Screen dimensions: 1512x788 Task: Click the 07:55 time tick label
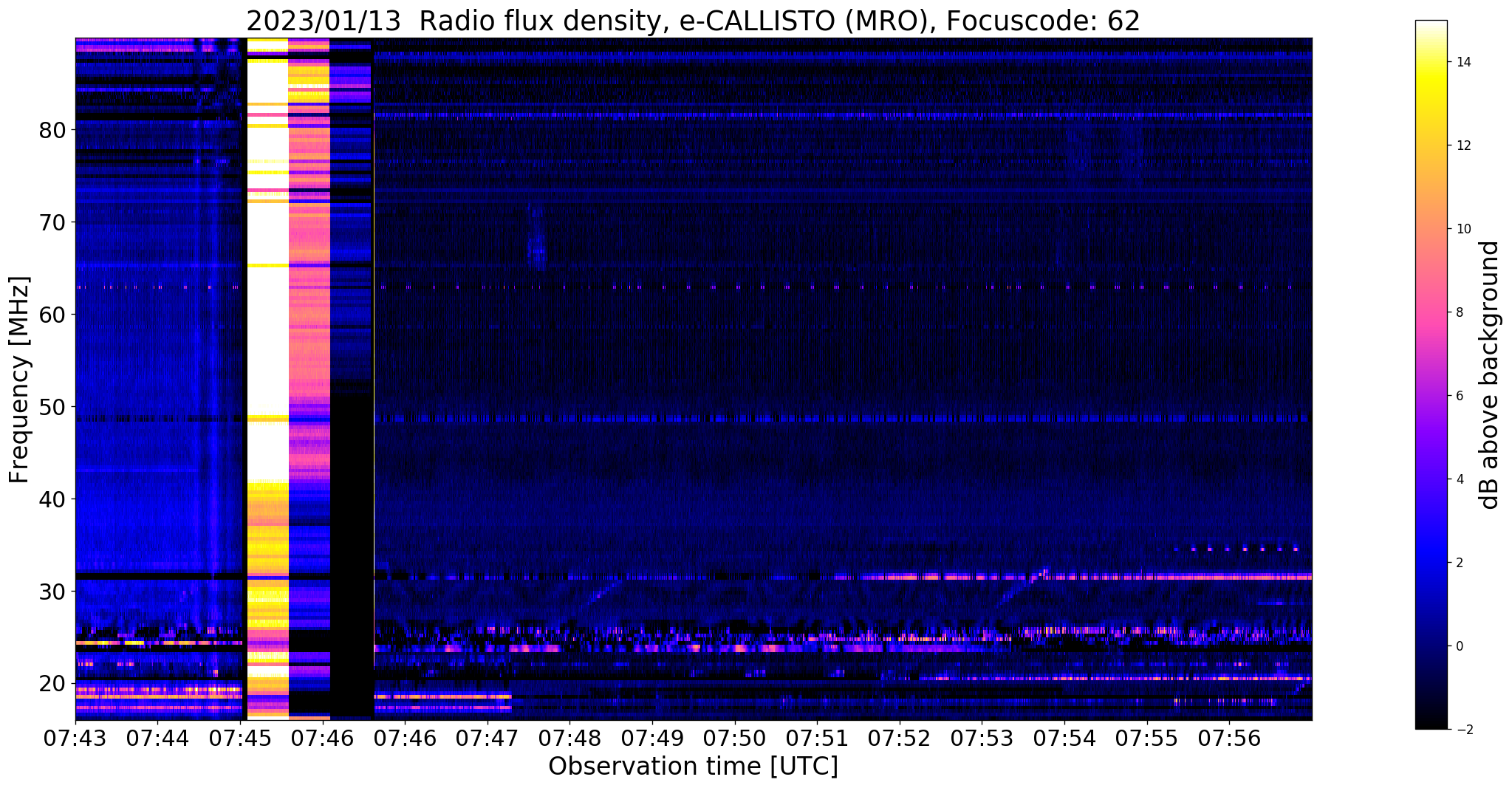pyautogui.click(x=1147, y=737)
